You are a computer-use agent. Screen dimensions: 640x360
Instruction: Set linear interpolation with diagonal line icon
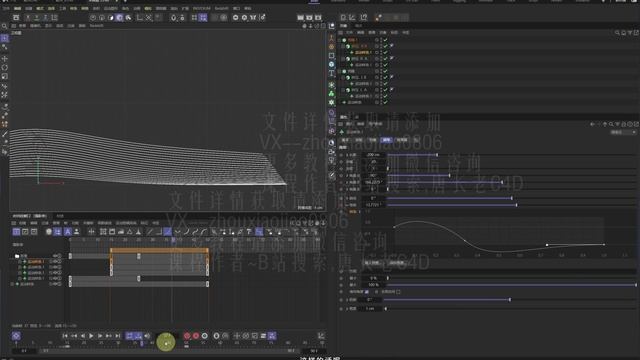pyautogui.click(x=150, y=232)
